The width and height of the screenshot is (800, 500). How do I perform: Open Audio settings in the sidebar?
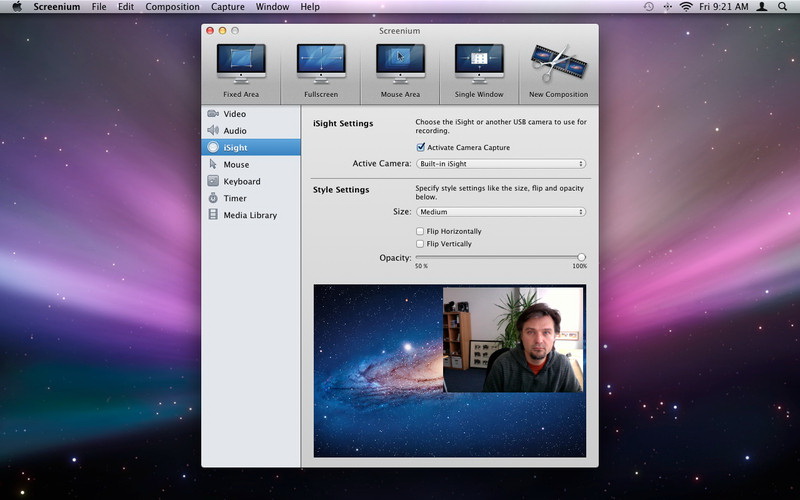(234, 131)
